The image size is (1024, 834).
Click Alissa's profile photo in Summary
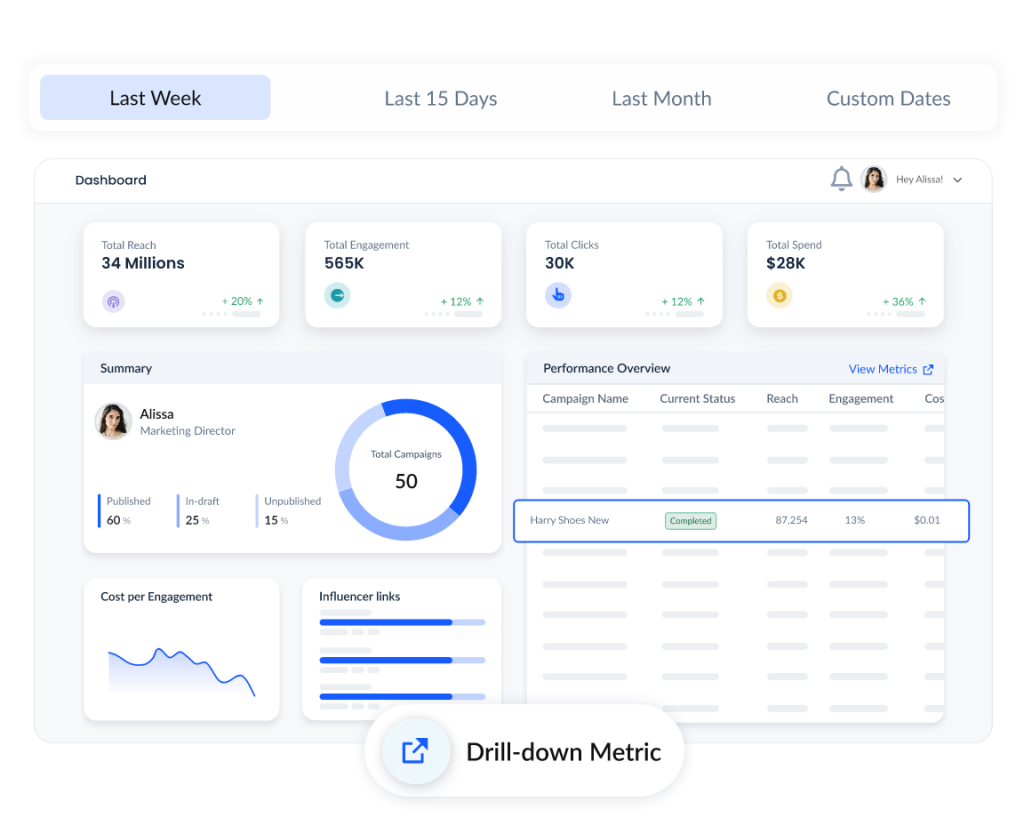(x=113, y=421)
